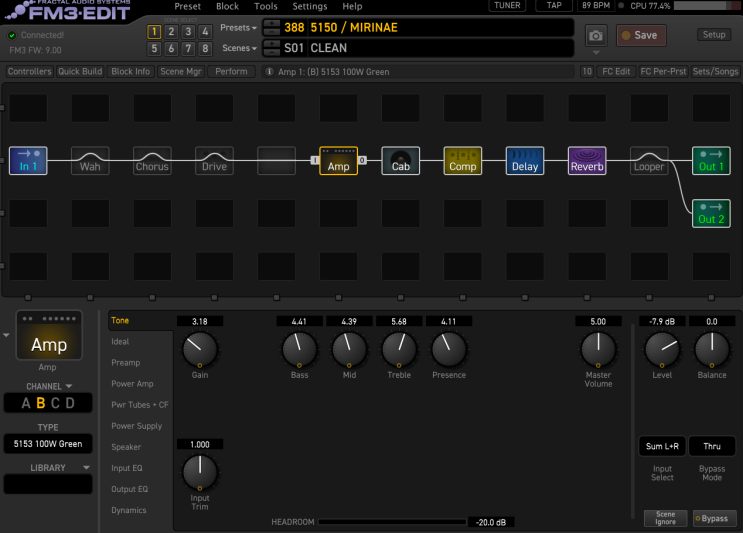Switch to scene 4

pyautogui.click(x=205, y=32)
